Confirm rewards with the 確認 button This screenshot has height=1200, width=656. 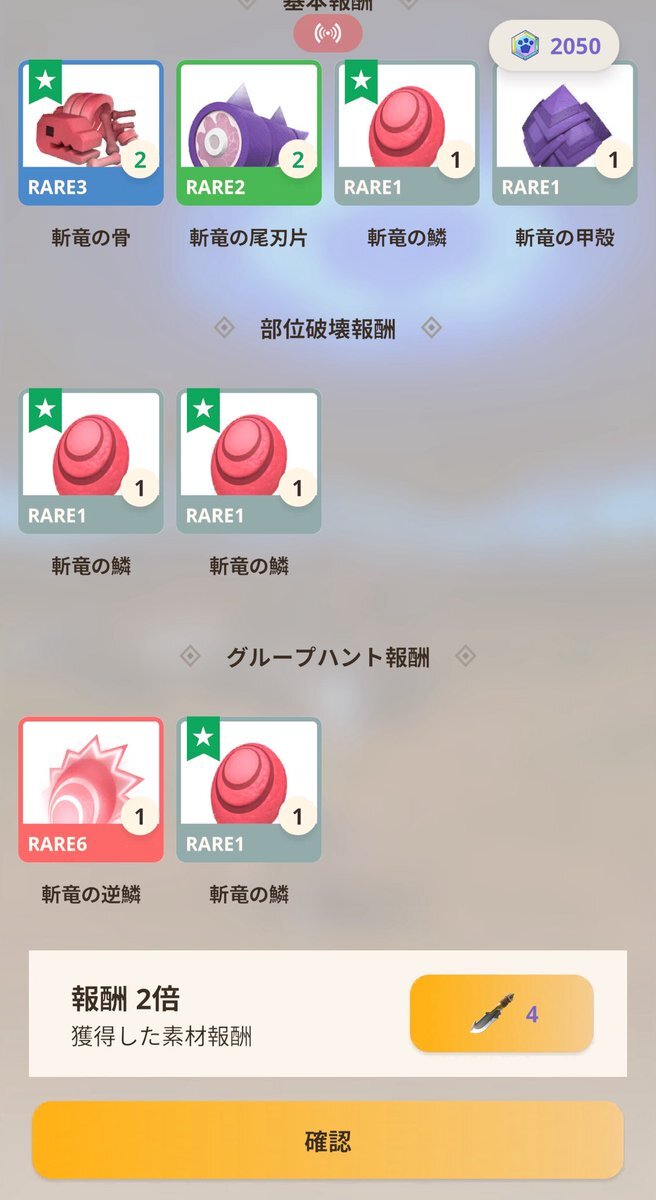pyautogui.click(x=328, y=1141)
